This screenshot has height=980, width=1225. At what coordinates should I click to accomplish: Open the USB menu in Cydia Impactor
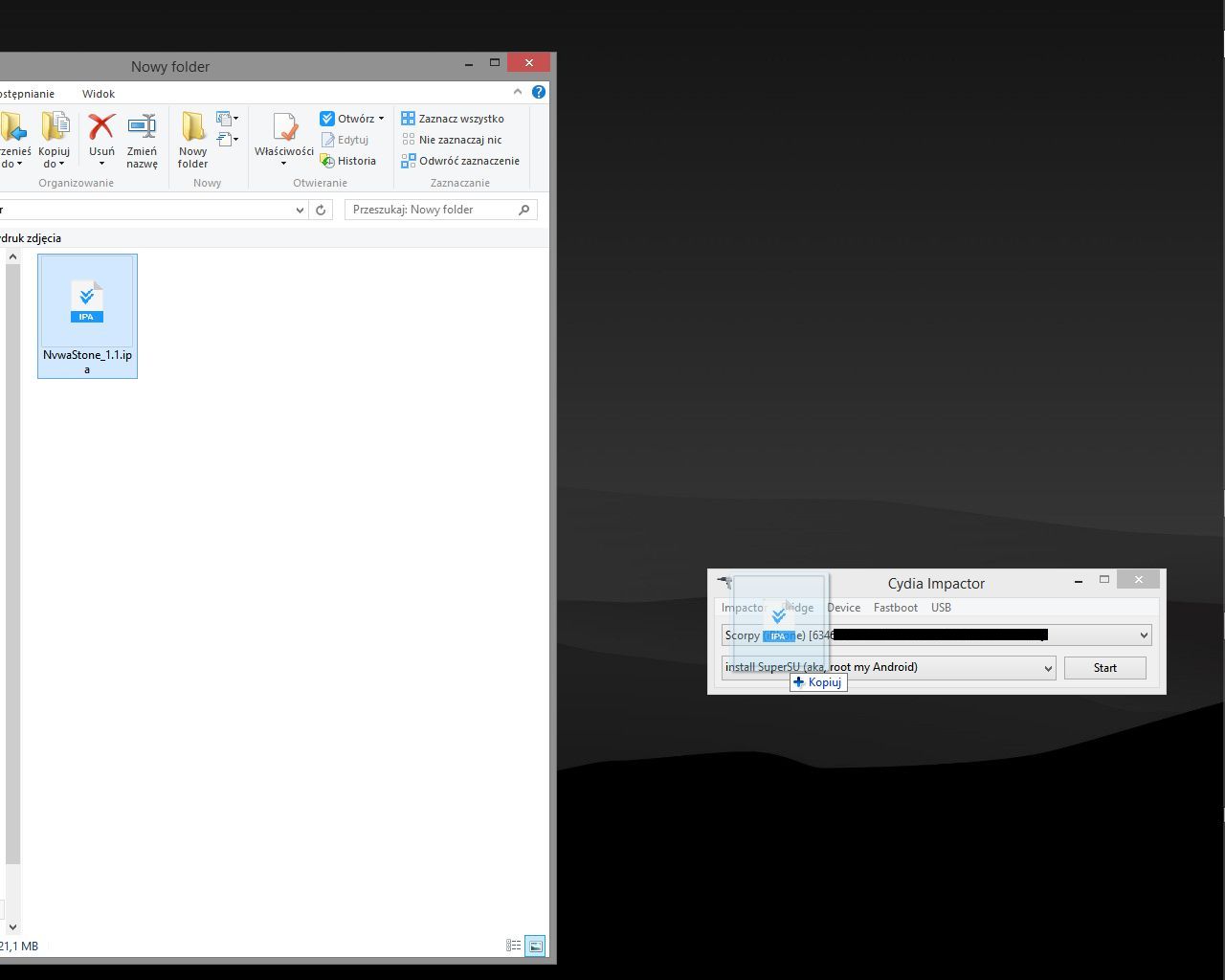point(941,608)
